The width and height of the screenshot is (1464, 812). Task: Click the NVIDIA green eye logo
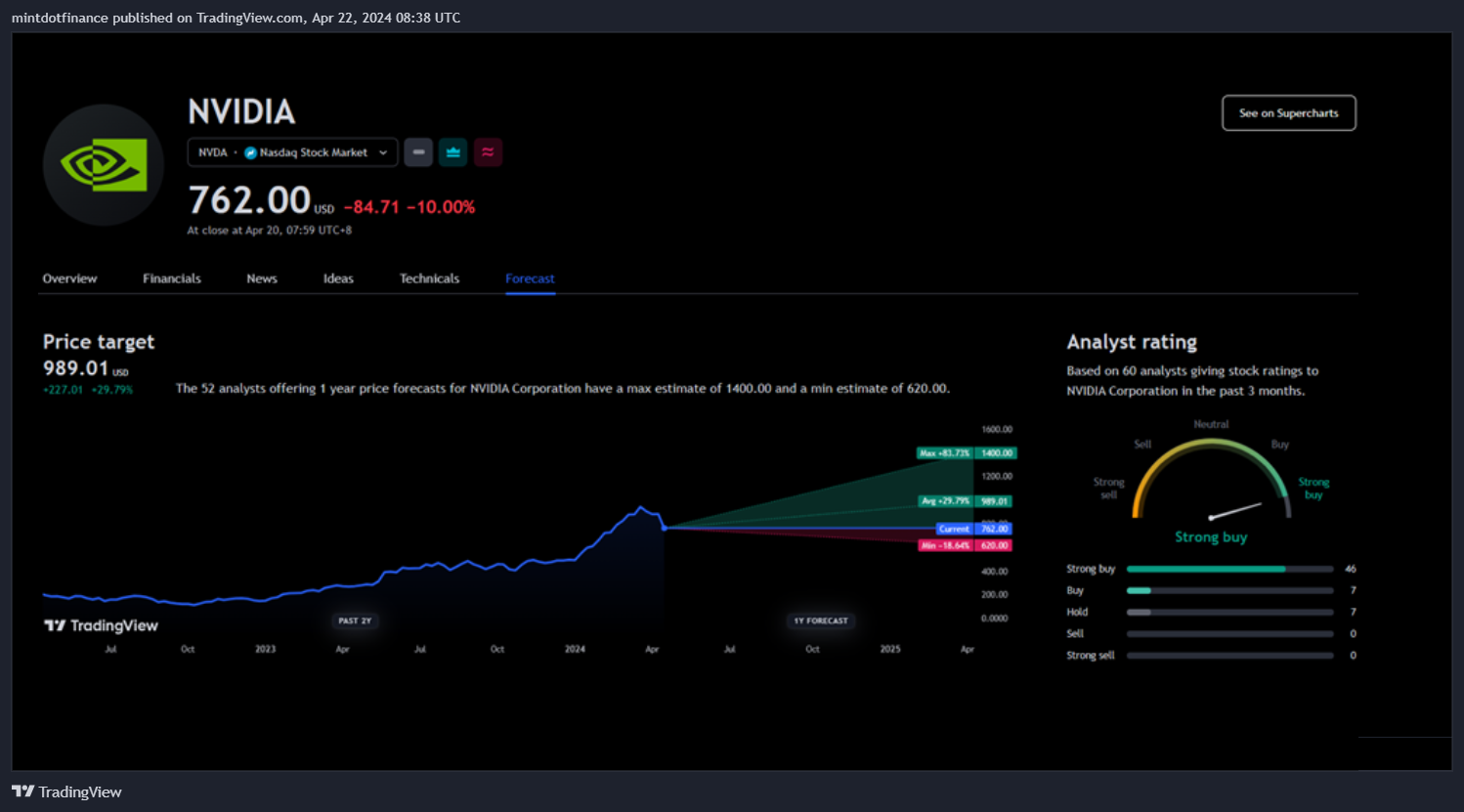(x=104, y=165)
